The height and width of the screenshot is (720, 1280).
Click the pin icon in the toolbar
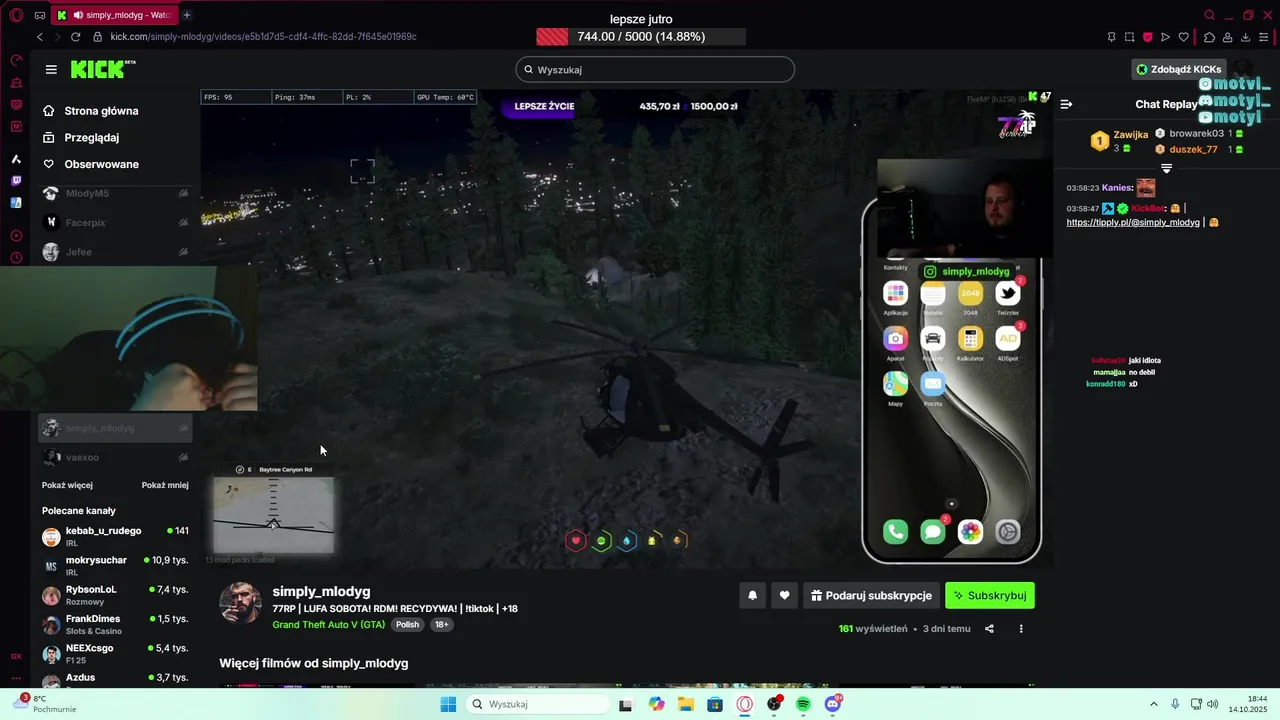(1111, 37)
